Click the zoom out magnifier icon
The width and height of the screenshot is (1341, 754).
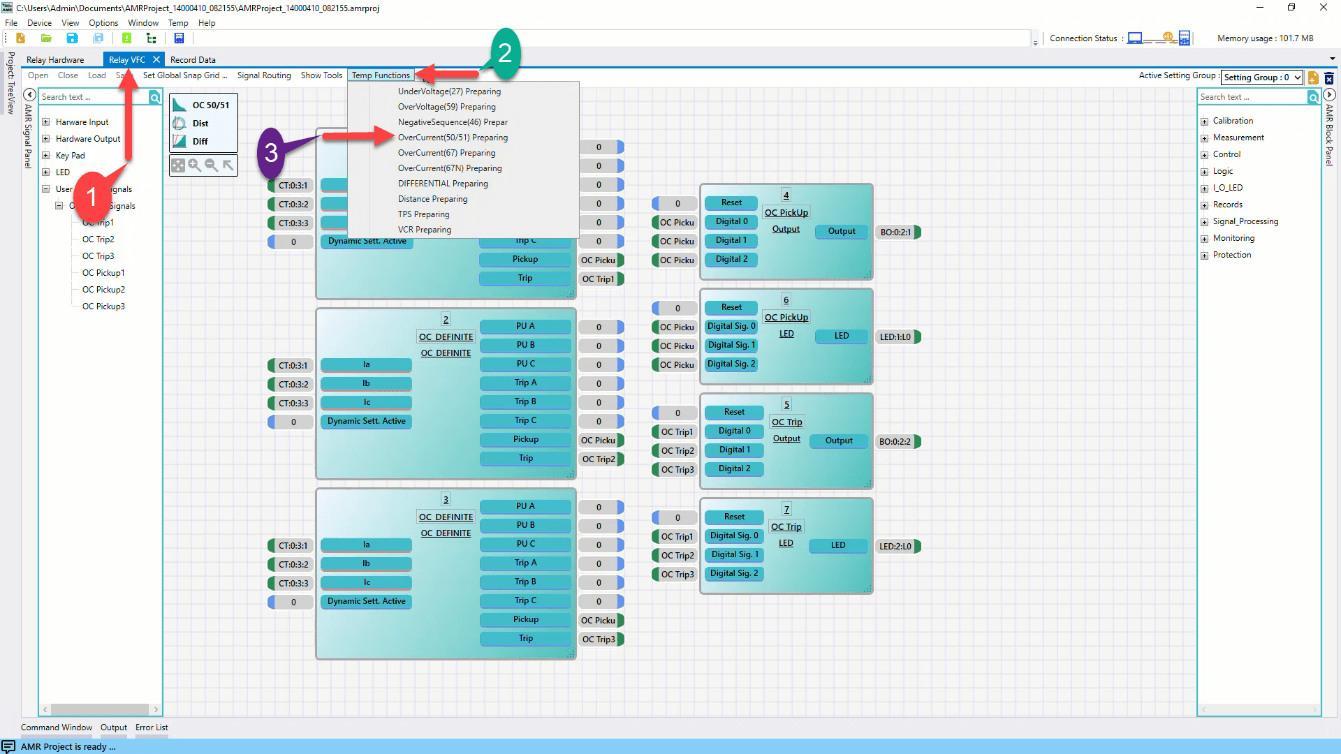pyautogui.click(x=211, y=166)
